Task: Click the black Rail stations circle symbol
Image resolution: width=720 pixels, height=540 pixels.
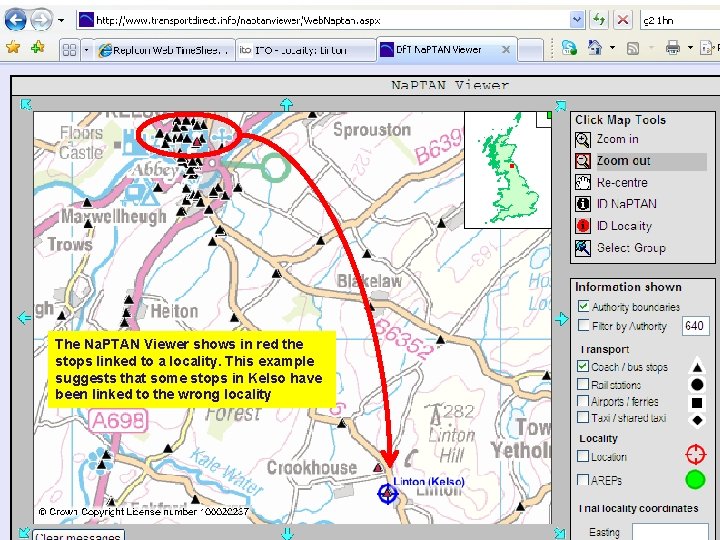Action: pos(697,385)
